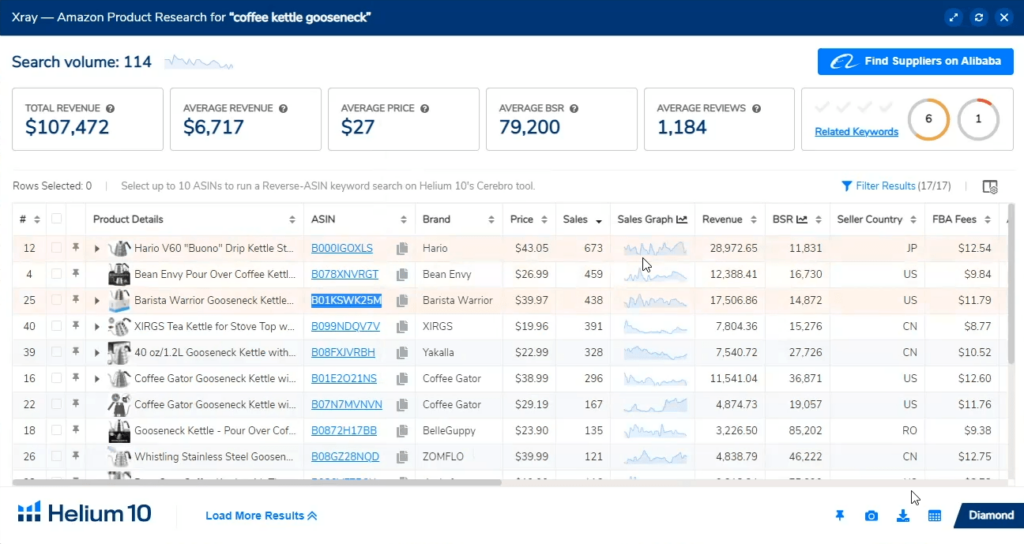Check the box for Bean Envy row
This screenshot has width=1024, height=544.
(57, 274)
